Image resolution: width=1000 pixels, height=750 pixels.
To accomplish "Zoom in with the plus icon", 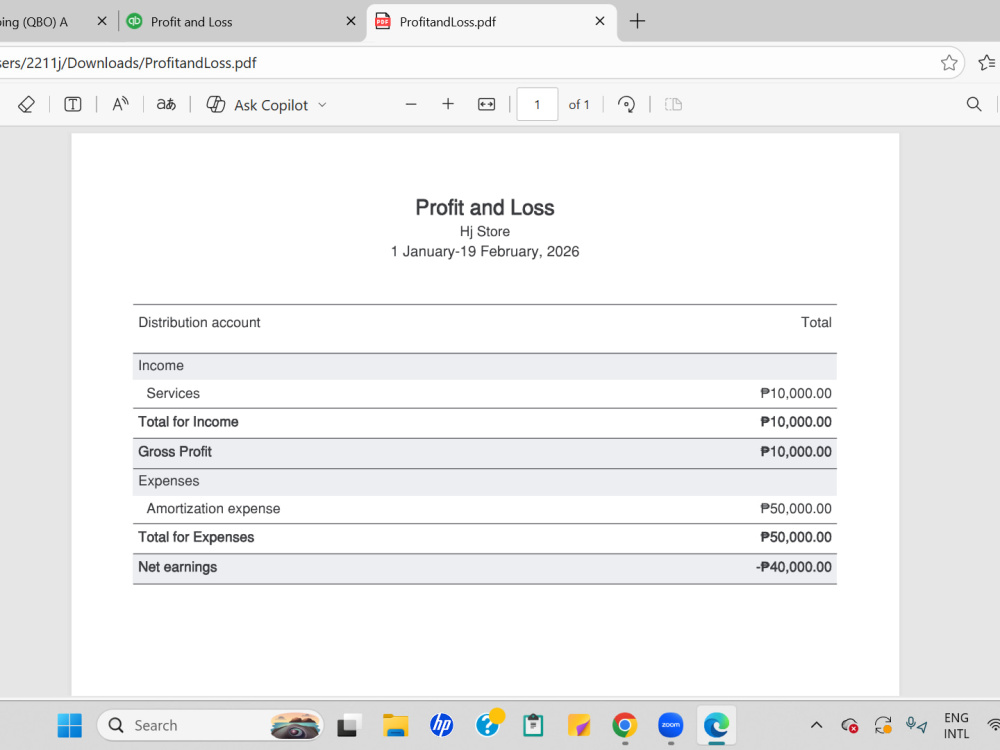I will pos(448,105).
